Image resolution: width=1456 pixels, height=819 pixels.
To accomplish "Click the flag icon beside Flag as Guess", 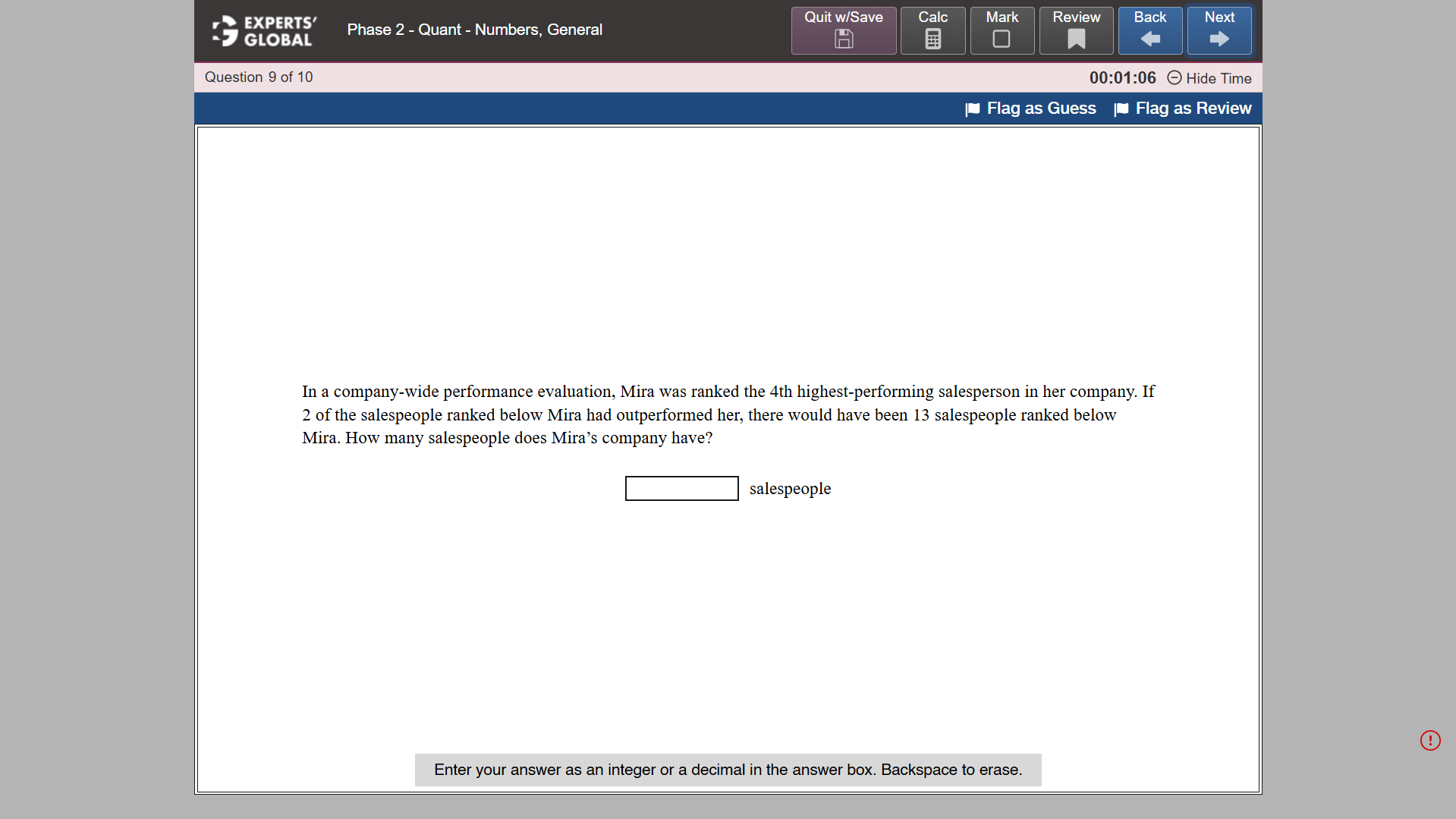I will tap(972, 109).
